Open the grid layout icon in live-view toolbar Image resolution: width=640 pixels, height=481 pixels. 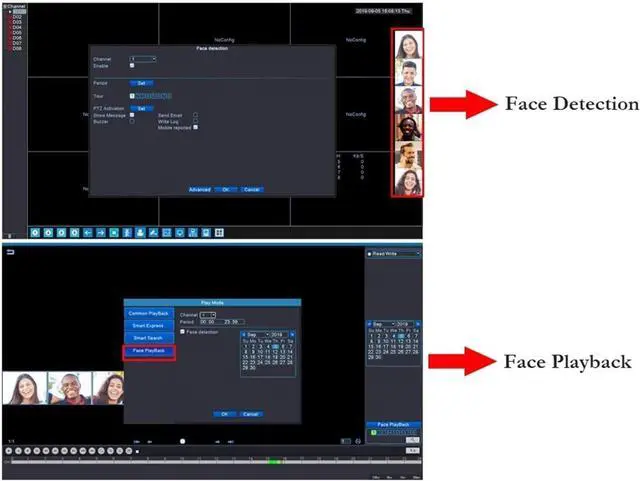tap(219, 232)
